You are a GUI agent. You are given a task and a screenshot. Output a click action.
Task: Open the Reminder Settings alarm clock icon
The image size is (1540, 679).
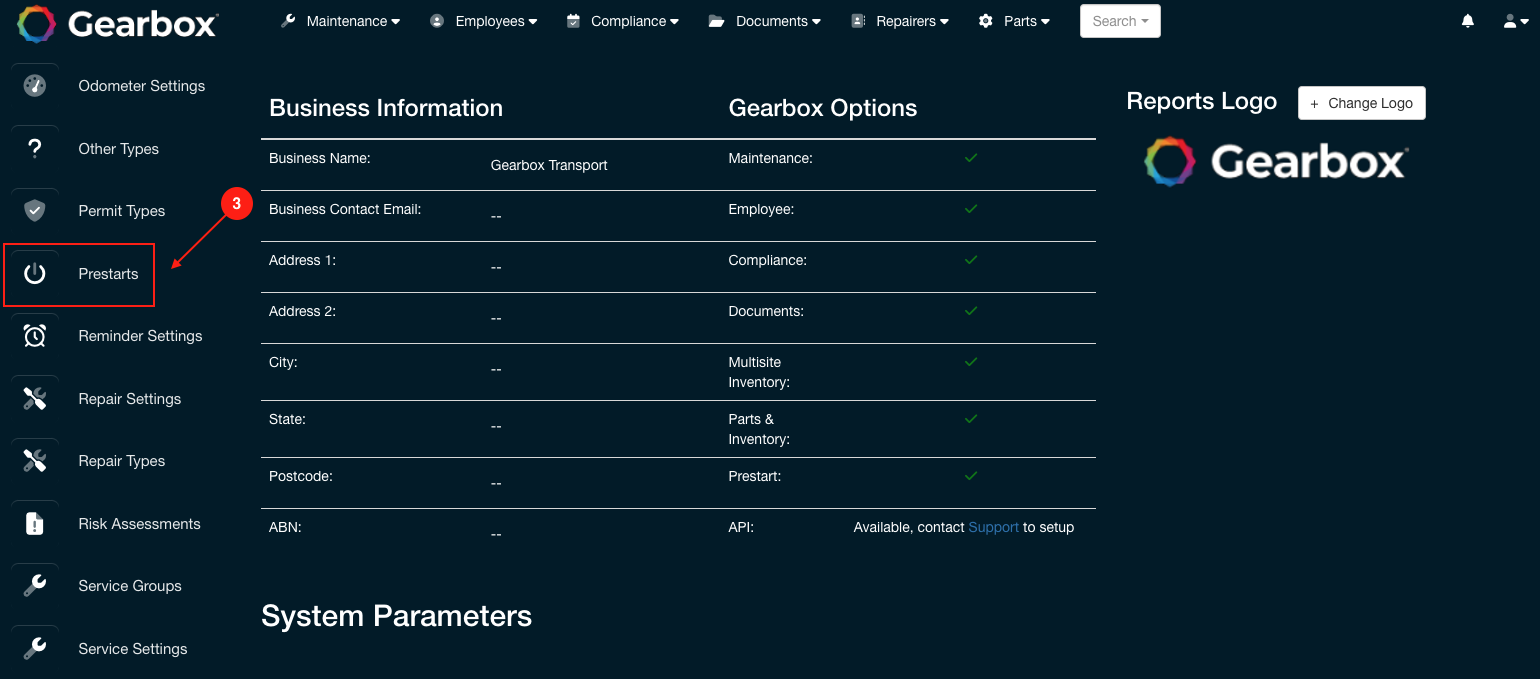(x=35, y=336)
